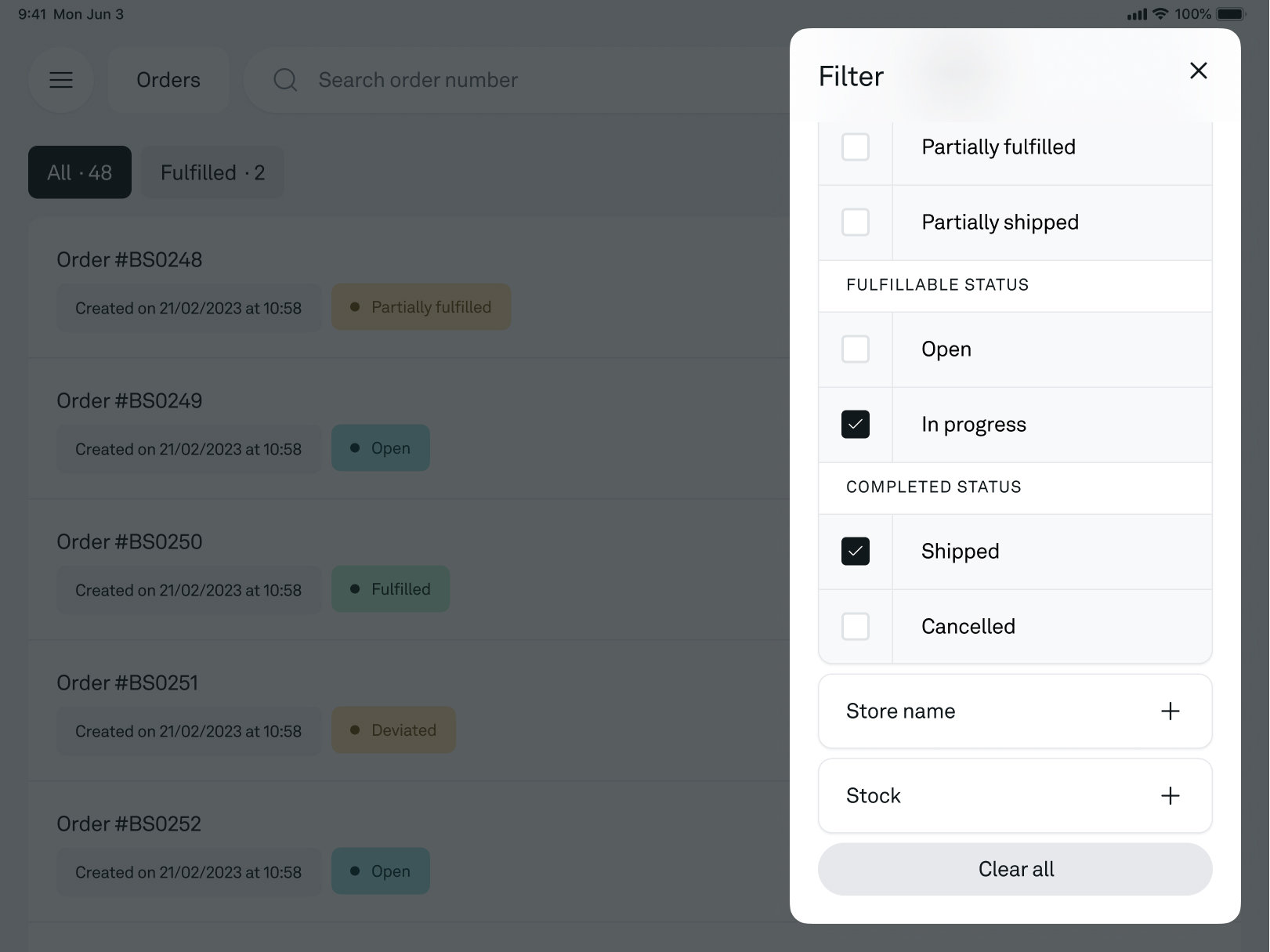Click the Orders title button

coord(168,80)
